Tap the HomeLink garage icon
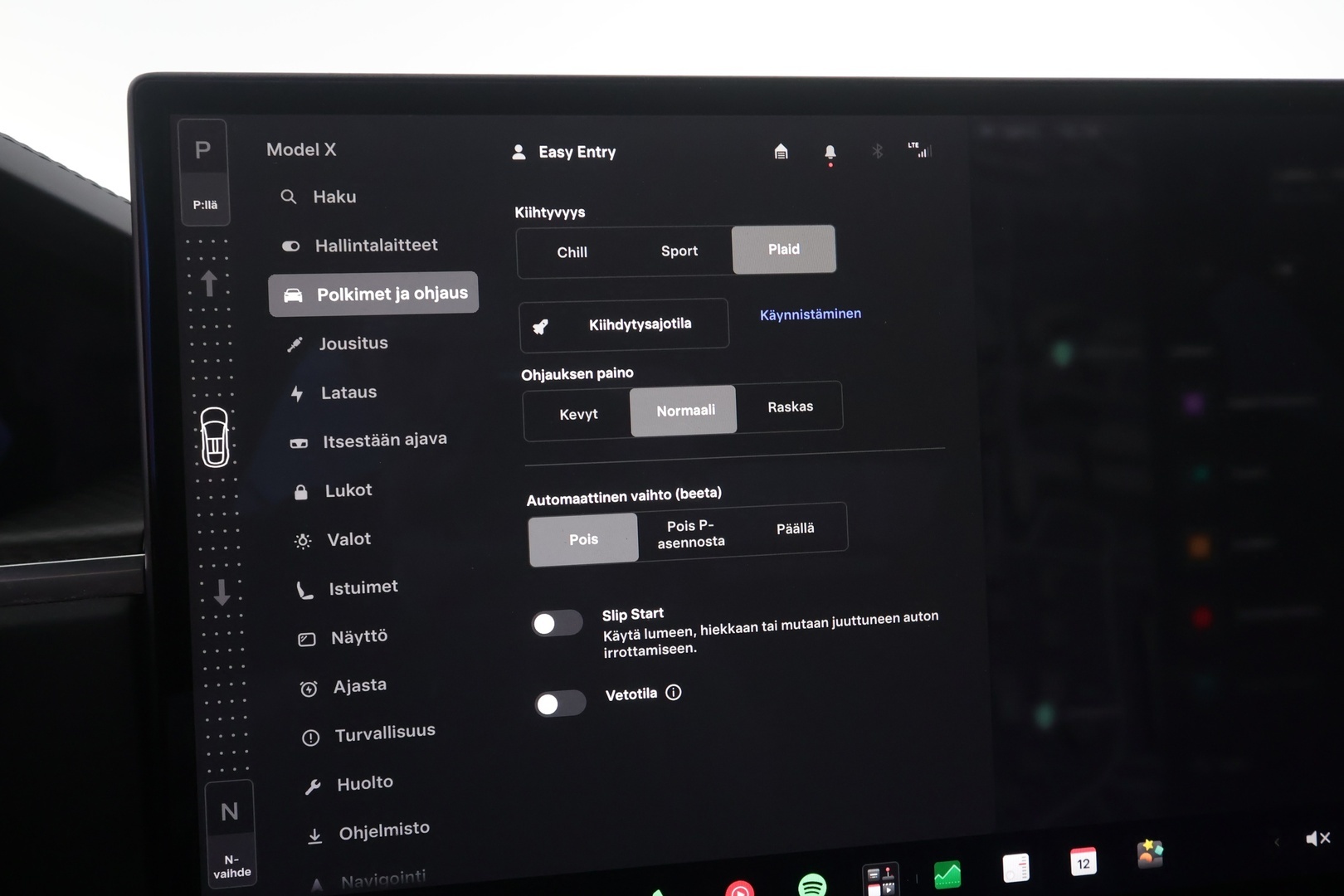Screen dimensions: 1344x896 (x=781, y=151)
